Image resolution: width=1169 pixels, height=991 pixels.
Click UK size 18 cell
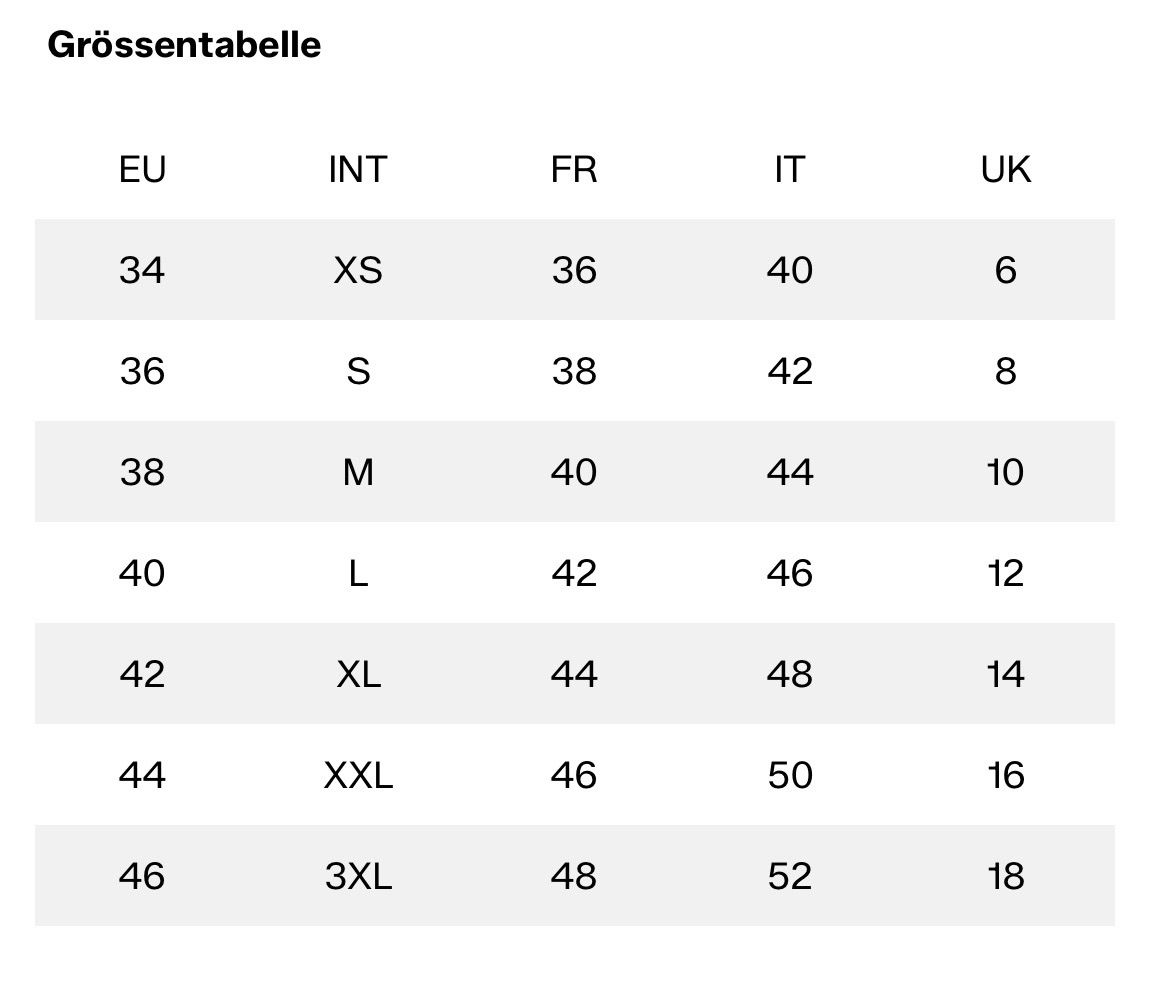pos(1006,876)
